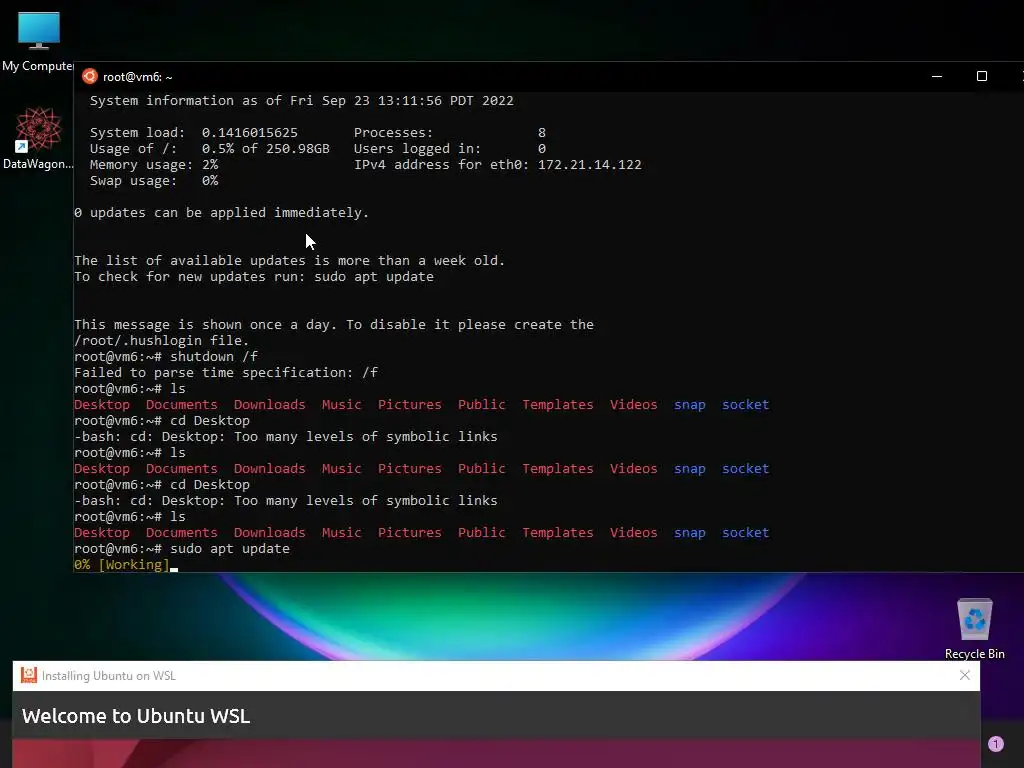Select the DataWagon desktop shortcut
This screenshot has width=1024, height=768.
[38, 138]
